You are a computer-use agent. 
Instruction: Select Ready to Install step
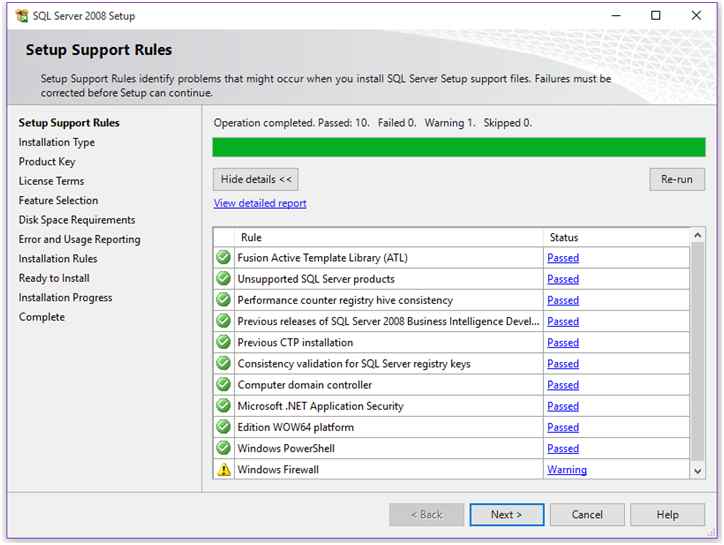[54, 278]
